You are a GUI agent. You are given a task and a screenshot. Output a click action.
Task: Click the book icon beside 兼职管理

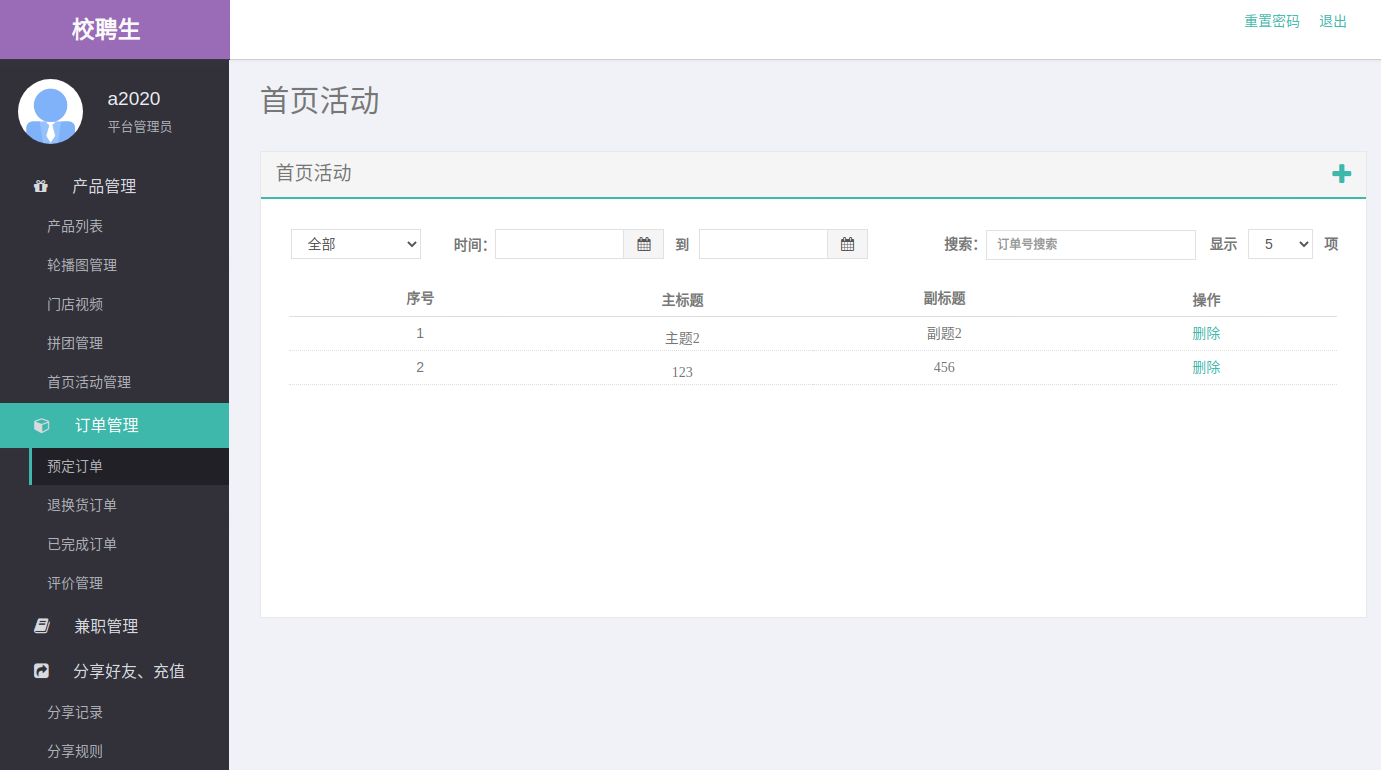(x=41, y=626)
